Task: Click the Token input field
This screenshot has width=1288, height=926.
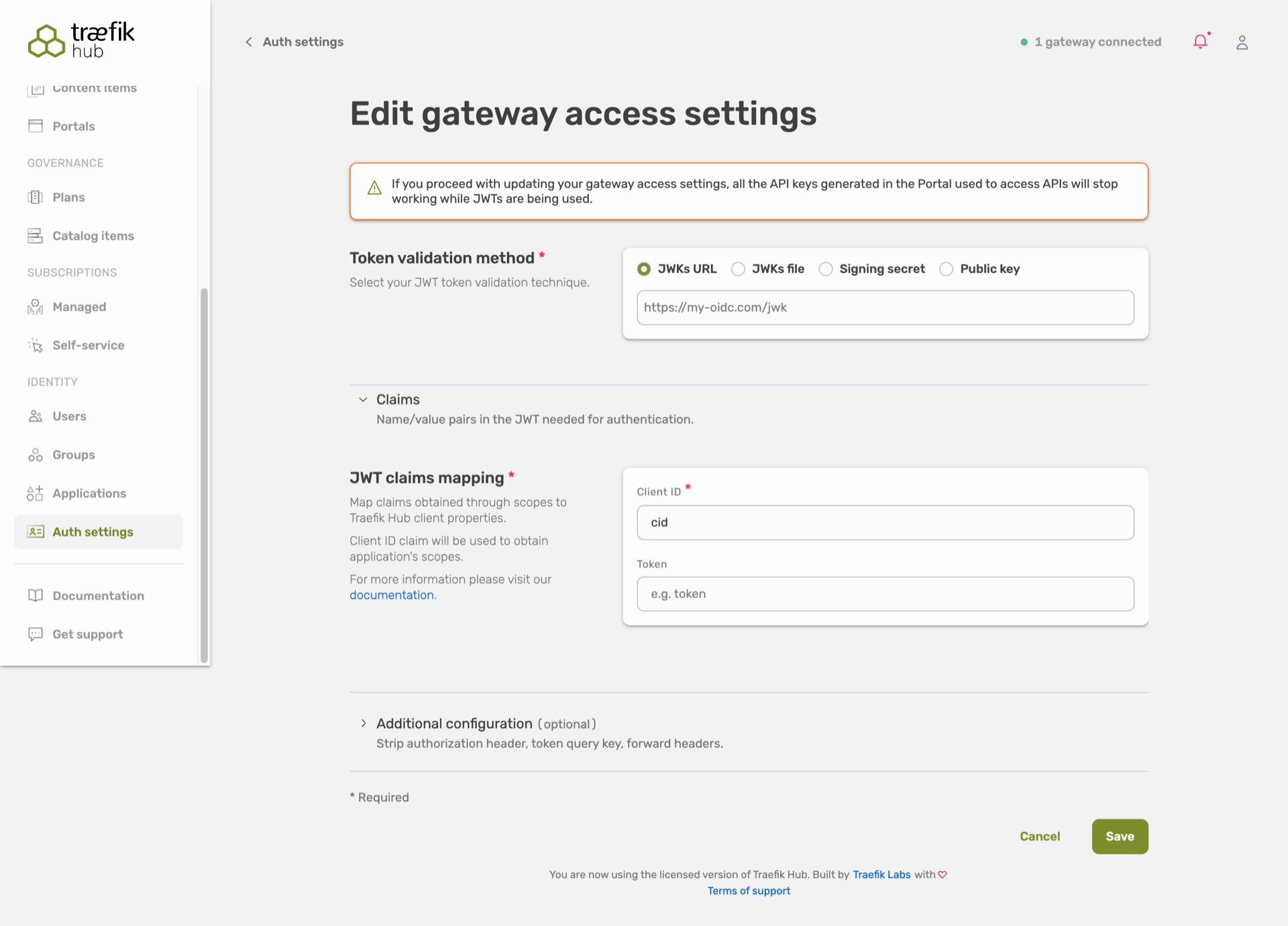Action: (x=885, y=595)
